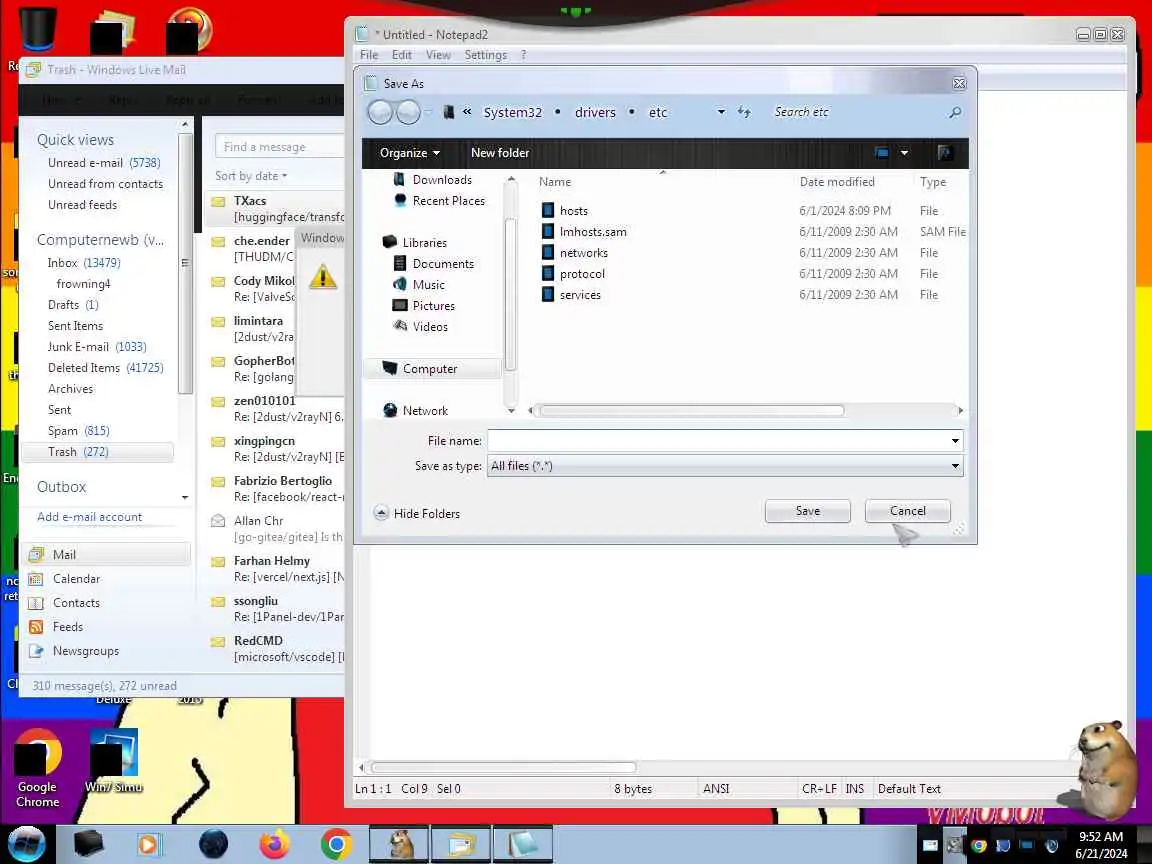Open the View menu in Notepad2
Screen dimensions: 1152x864
tap(438, 55)
